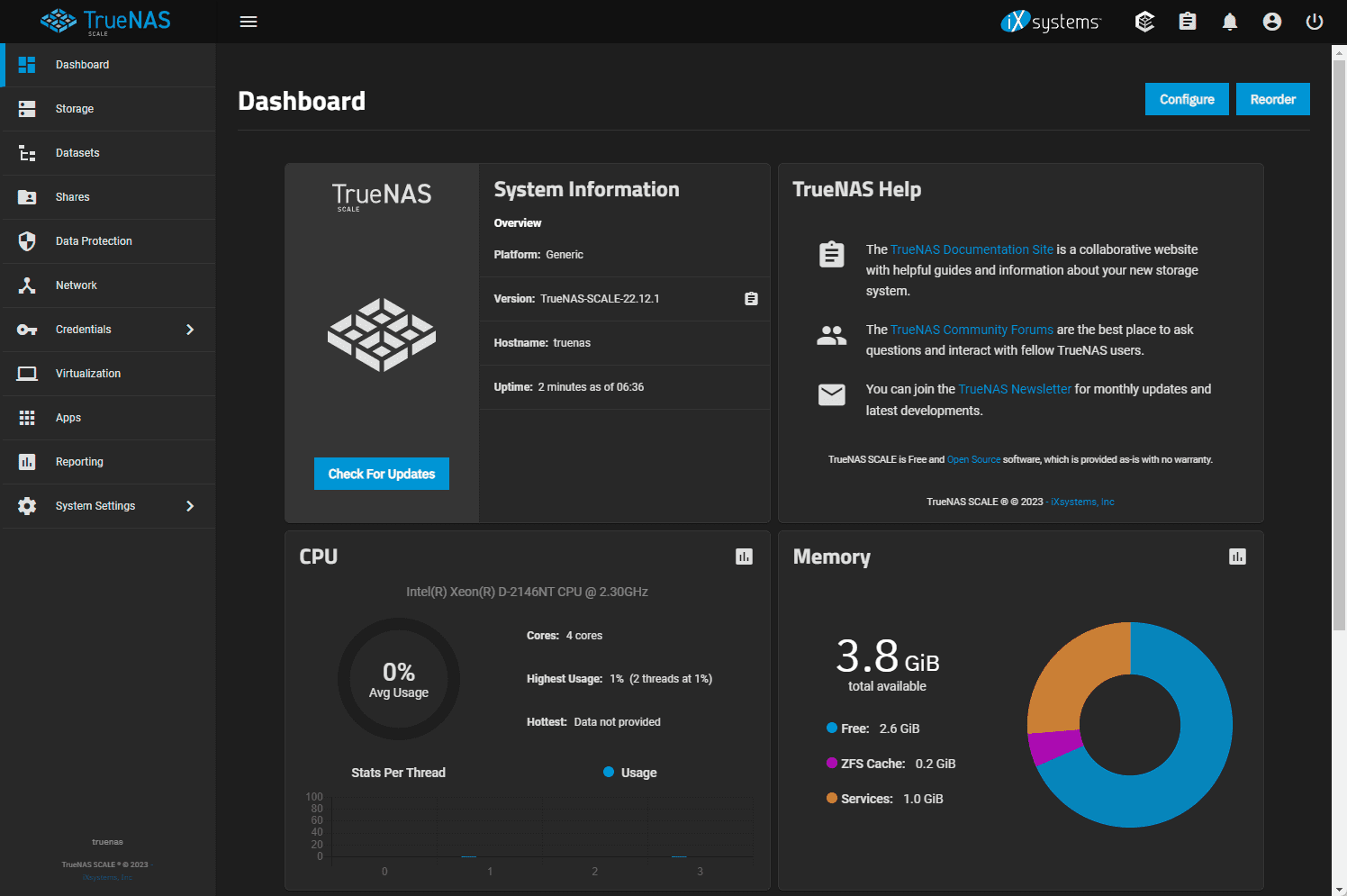Open the CPU reports chart icon
Image resolution: width=1347 pixels, height=896 pixels.
click(x=744, y=557)
